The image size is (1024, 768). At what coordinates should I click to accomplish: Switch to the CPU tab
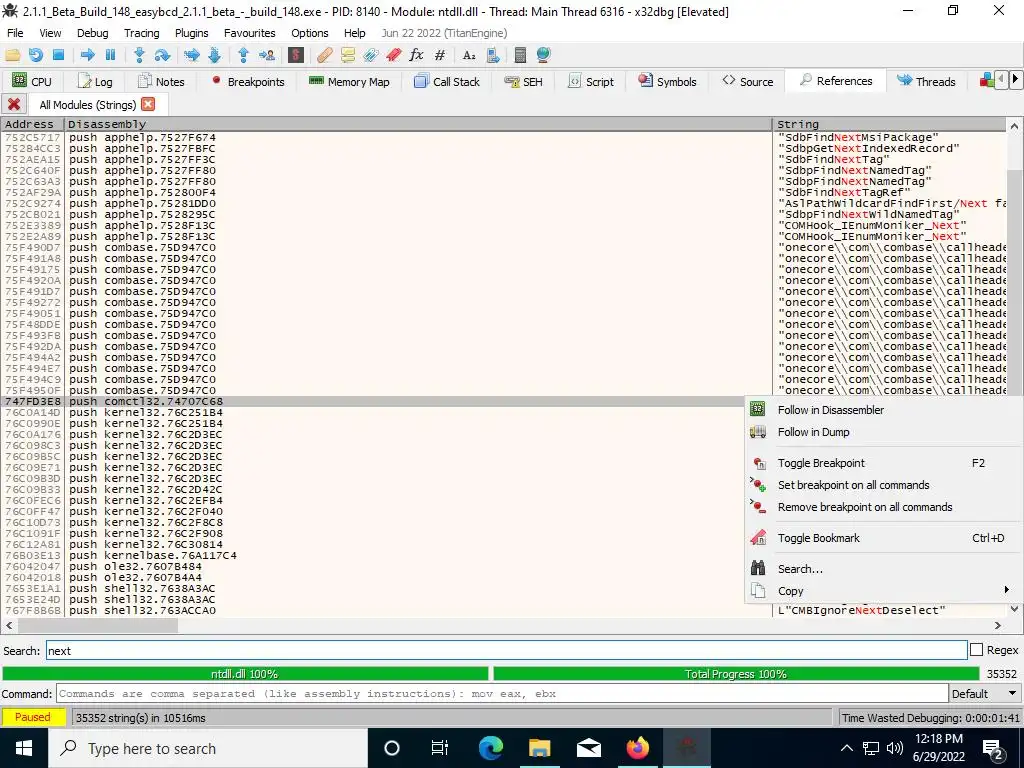[x=31, y=82]
